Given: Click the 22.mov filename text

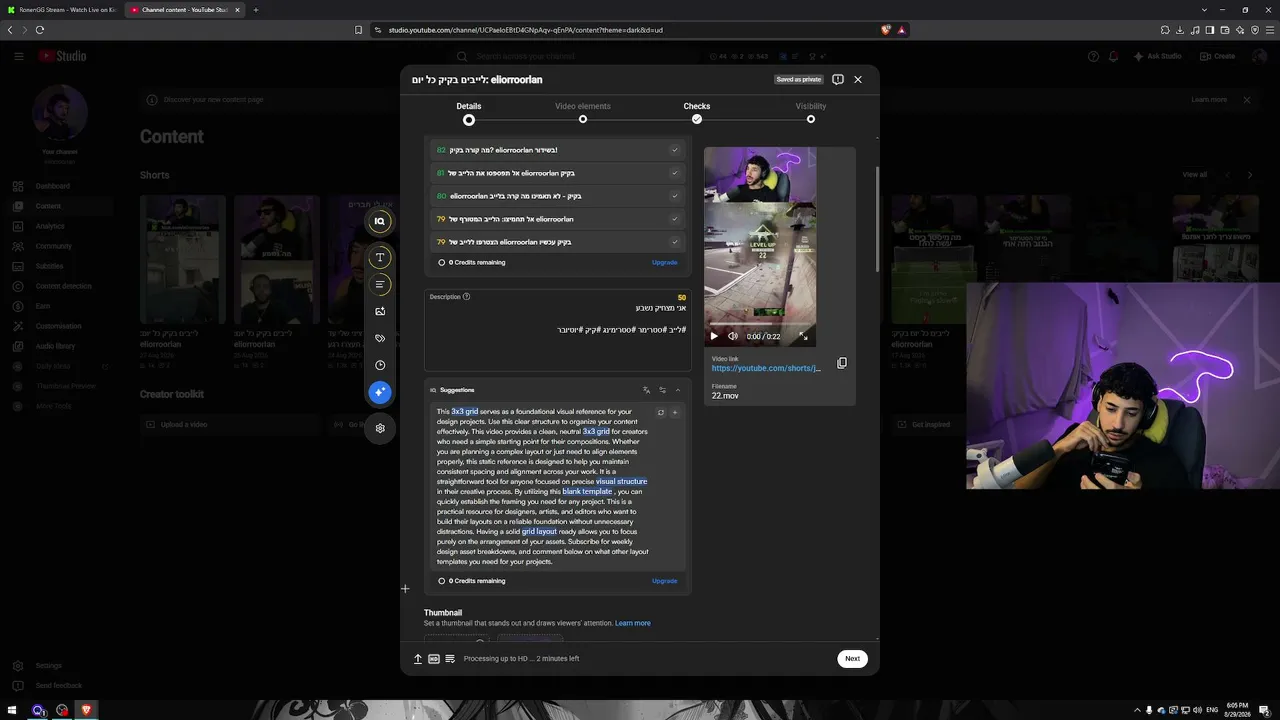Looking at the screenshot, I should pyautogui.click(x=725, y=396).
